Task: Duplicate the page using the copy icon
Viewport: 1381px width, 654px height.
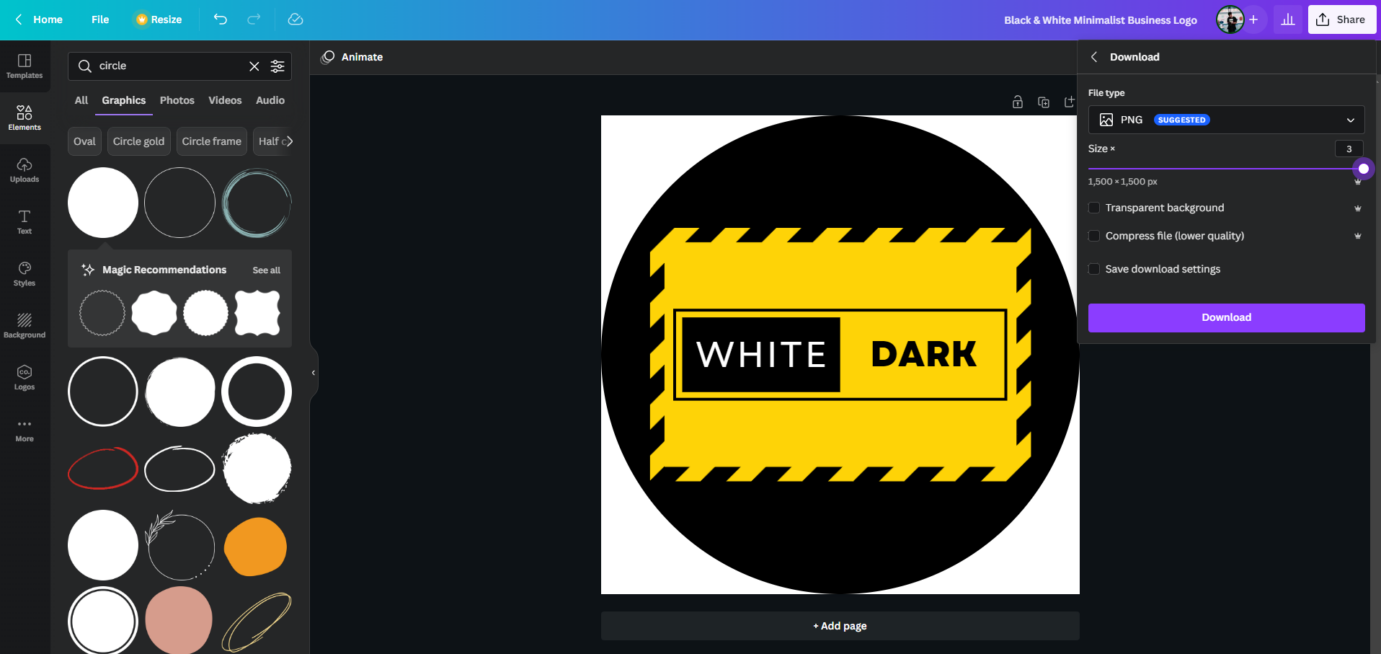Action: point(1043,102)
